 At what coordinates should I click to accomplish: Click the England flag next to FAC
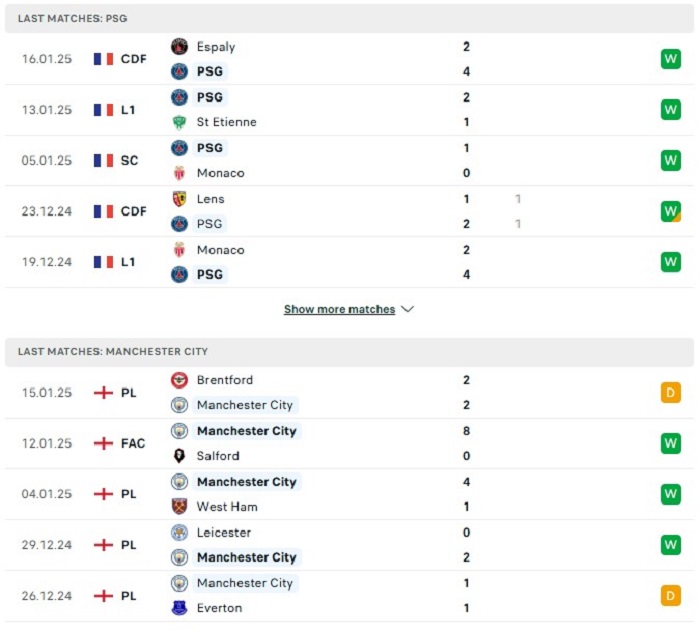point(103,443)
